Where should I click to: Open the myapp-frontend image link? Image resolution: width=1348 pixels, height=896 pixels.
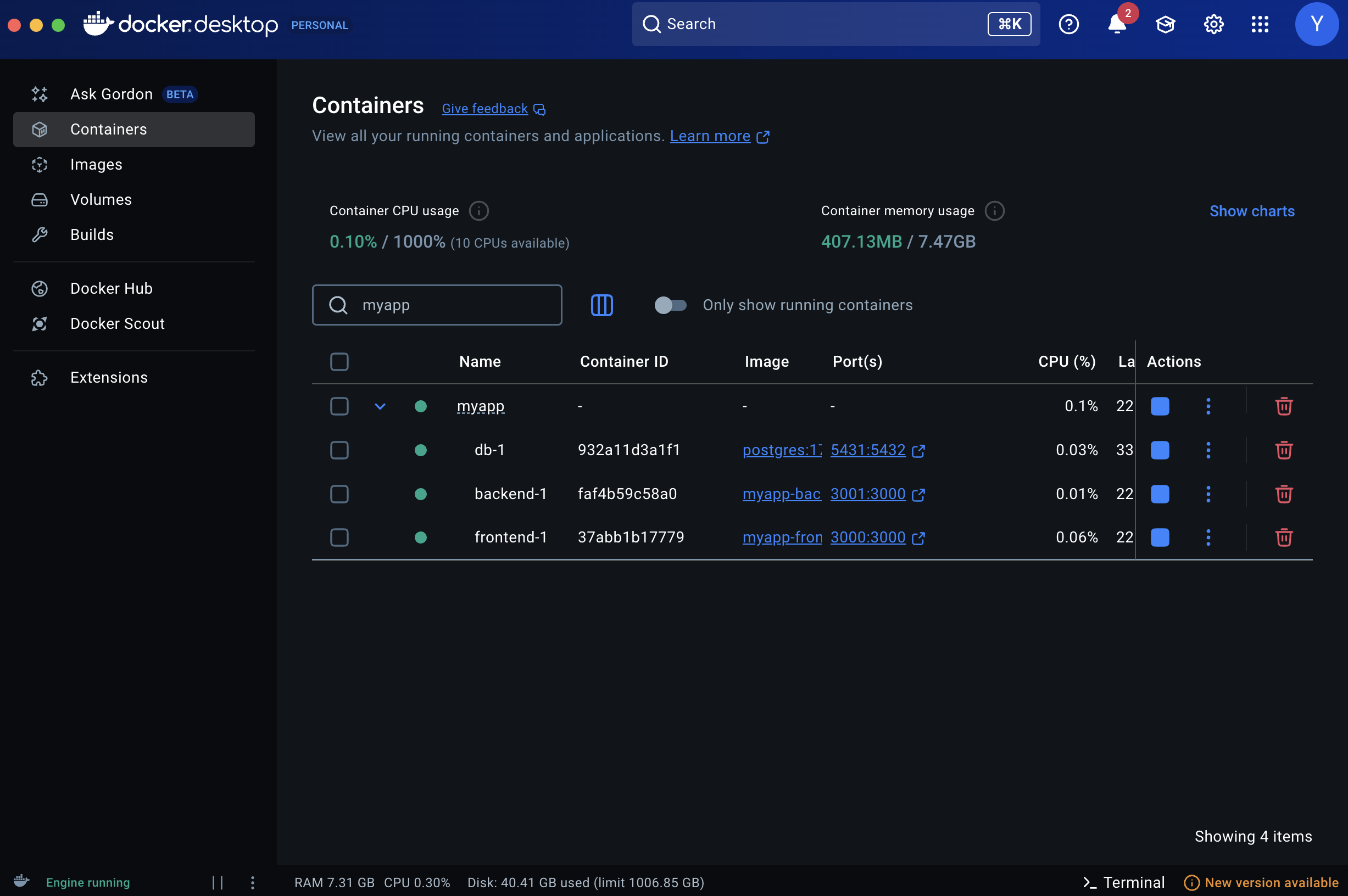(782, 537)
